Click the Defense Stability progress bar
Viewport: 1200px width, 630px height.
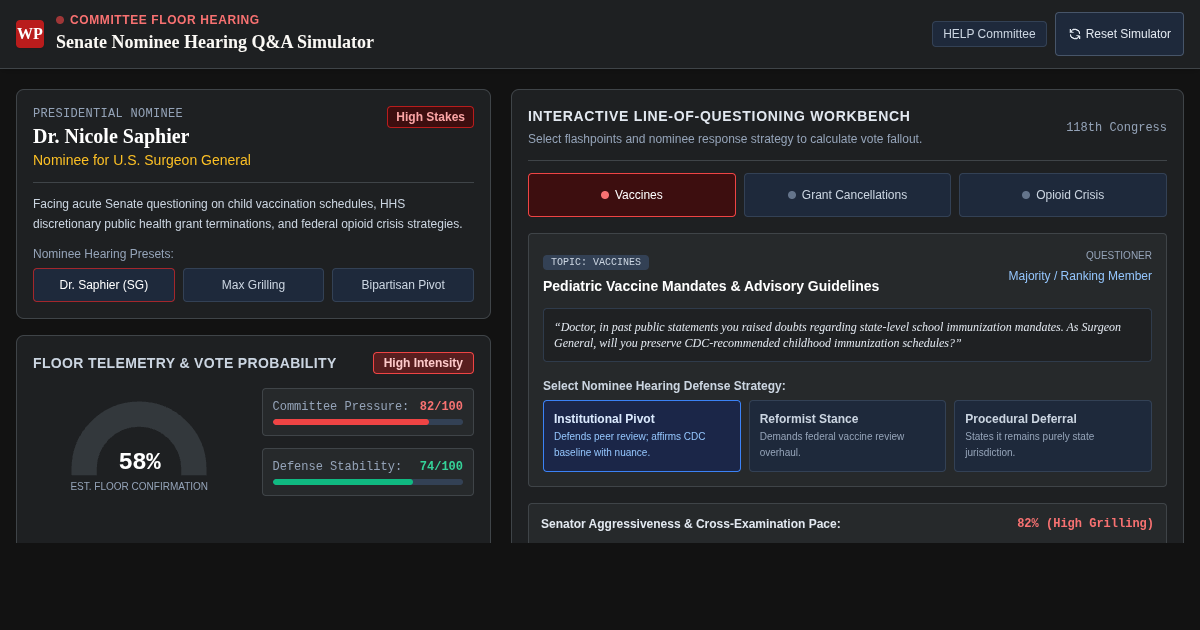(x=368, y=482)
